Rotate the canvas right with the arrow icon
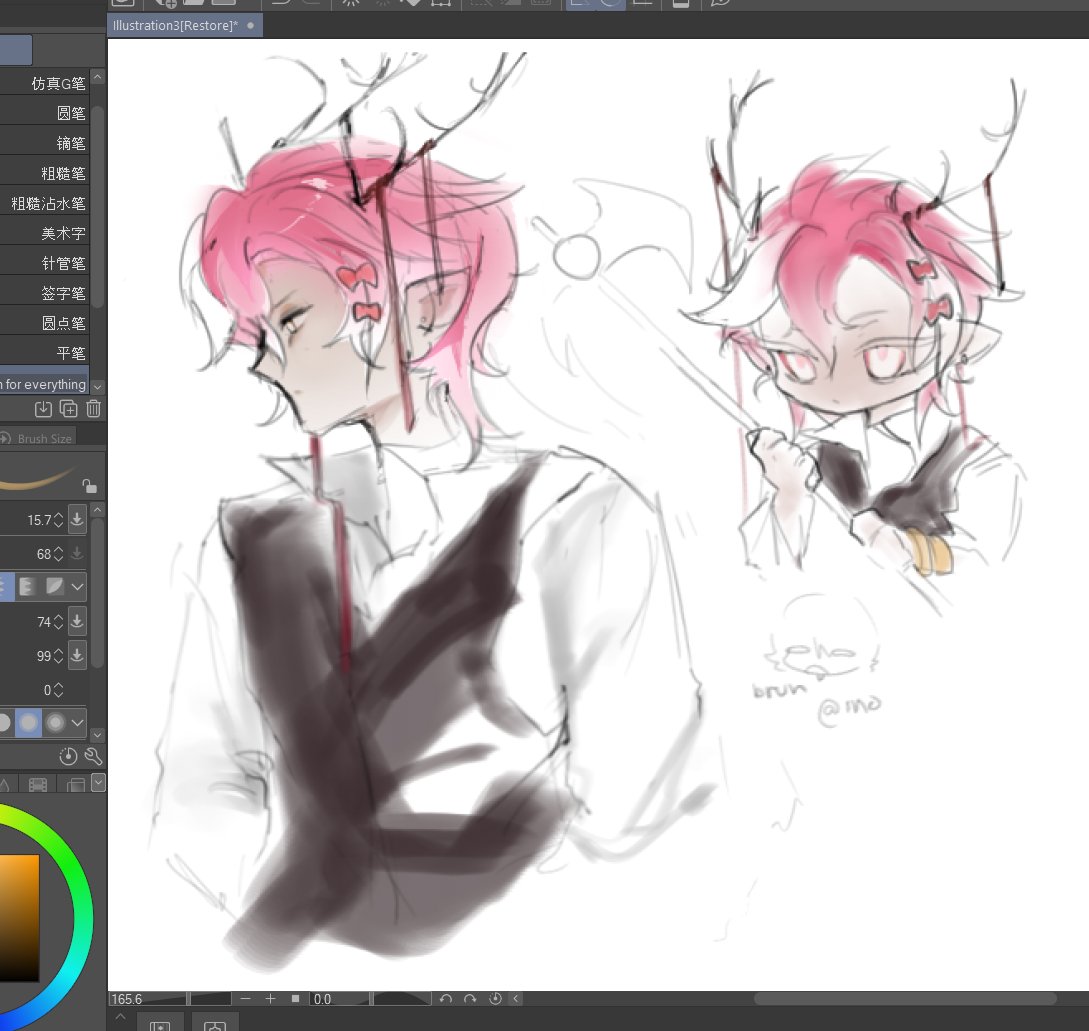 (x=470, y=998)
